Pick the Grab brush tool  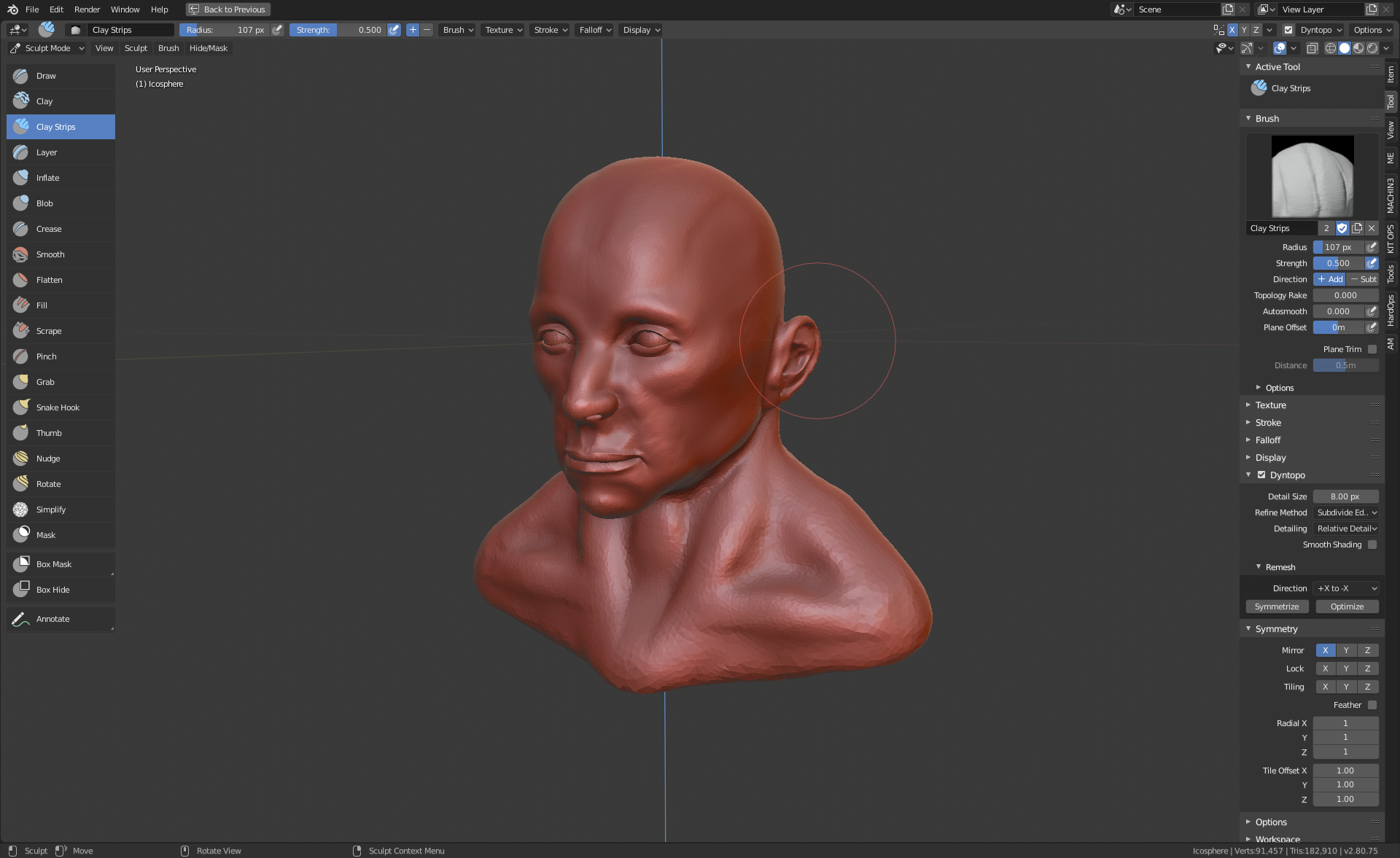click(45, 382)
